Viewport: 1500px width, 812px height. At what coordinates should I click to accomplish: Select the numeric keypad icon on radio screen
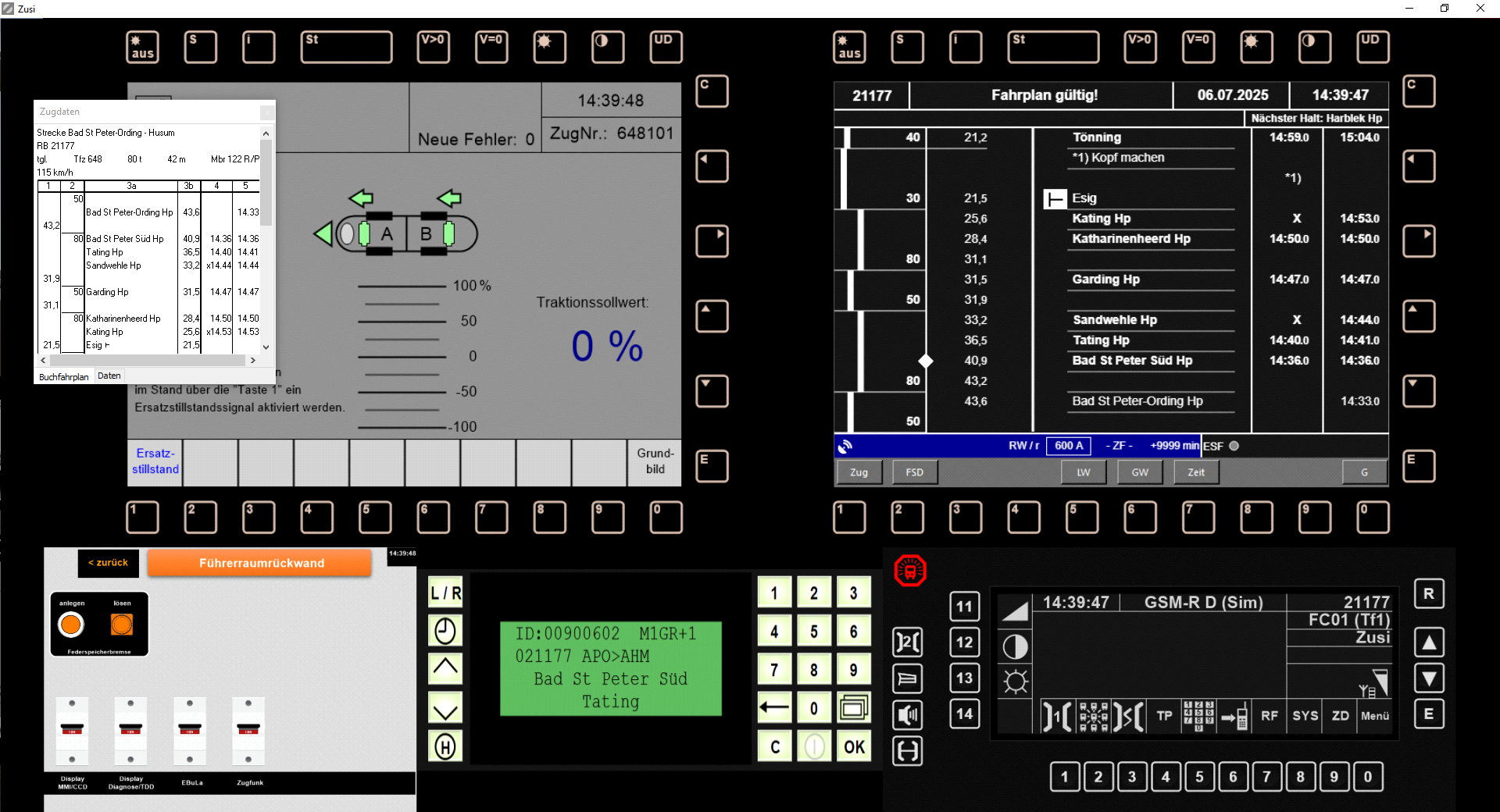coord(1198,715)
